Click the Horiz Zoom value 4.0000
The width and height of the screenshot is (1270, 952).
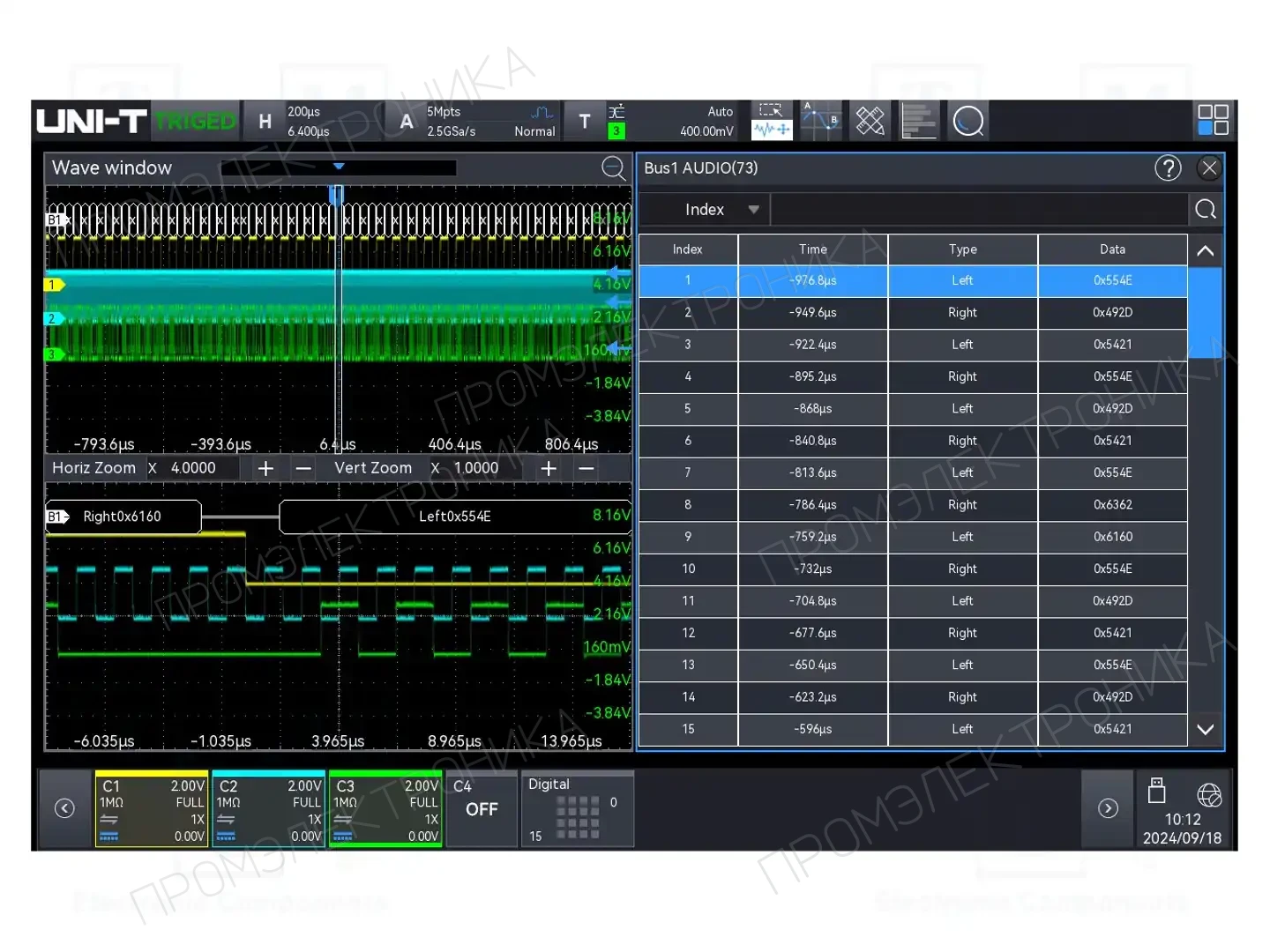point(193,468)
